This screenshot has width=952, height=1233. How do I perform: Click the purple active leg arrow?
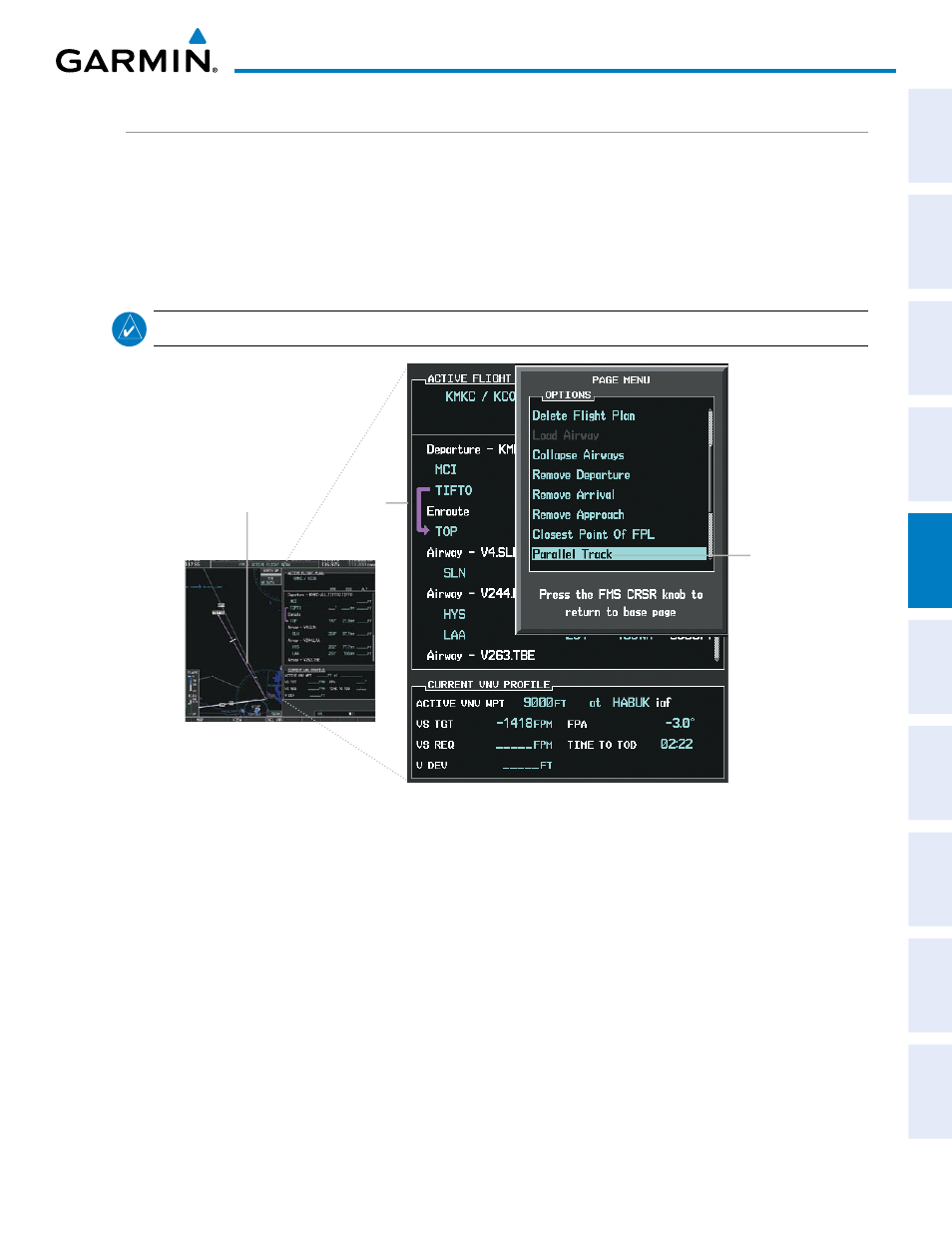pos(423,510)
